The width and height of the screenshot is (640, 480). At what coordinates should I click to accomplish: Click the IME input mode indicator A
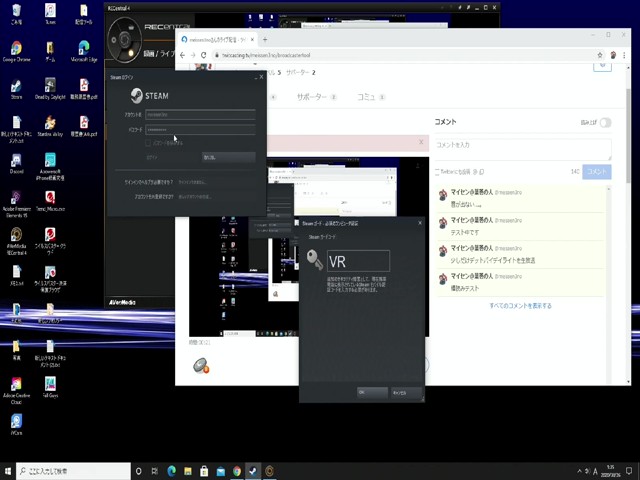(x=595, y=471)
